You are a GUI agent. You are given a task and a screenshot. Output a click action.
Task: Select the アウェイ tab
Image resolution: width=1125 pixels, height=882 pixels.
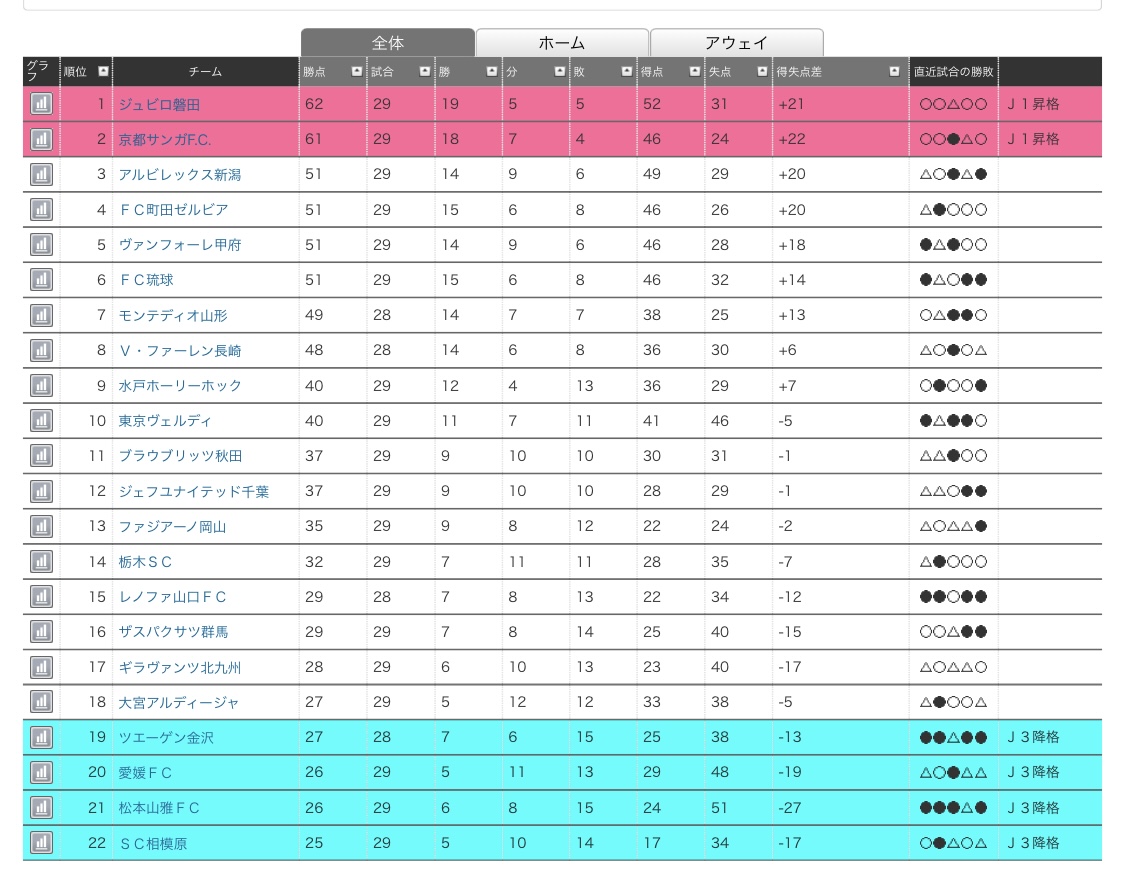tap(736, 43)
